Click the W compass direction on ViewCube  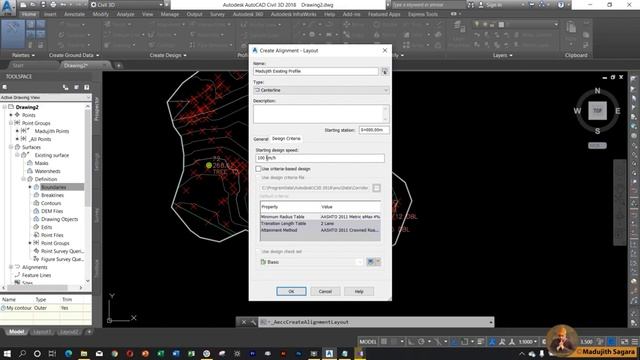577,111
